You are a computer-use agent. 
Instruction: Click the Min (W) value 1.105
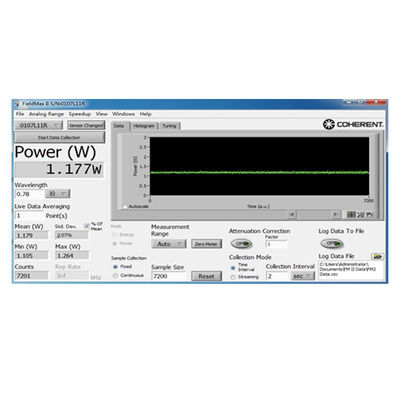pos(31,256)
